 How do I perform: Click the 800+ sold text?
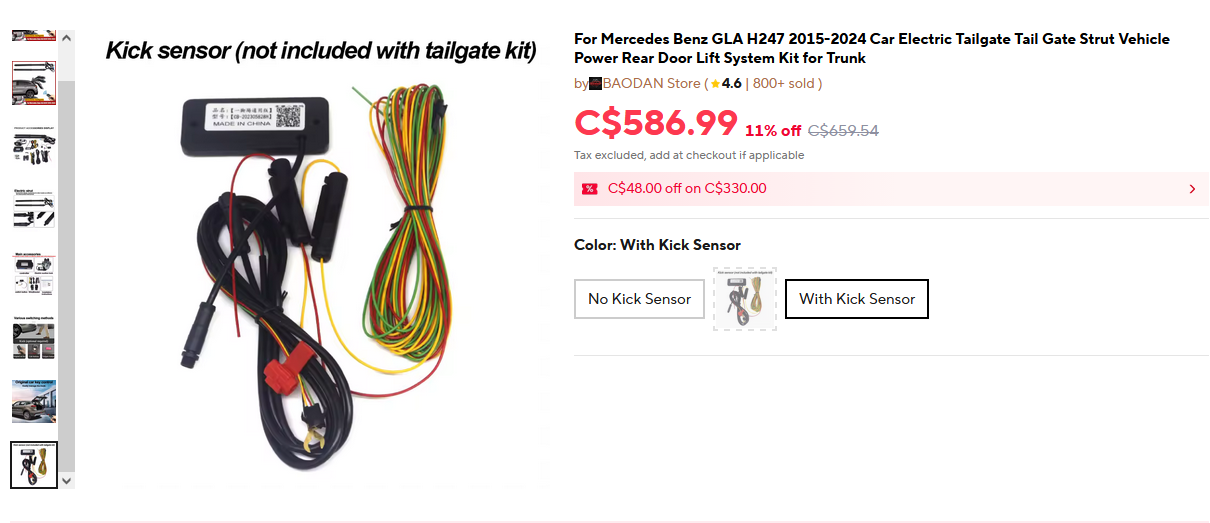(785, 84)
